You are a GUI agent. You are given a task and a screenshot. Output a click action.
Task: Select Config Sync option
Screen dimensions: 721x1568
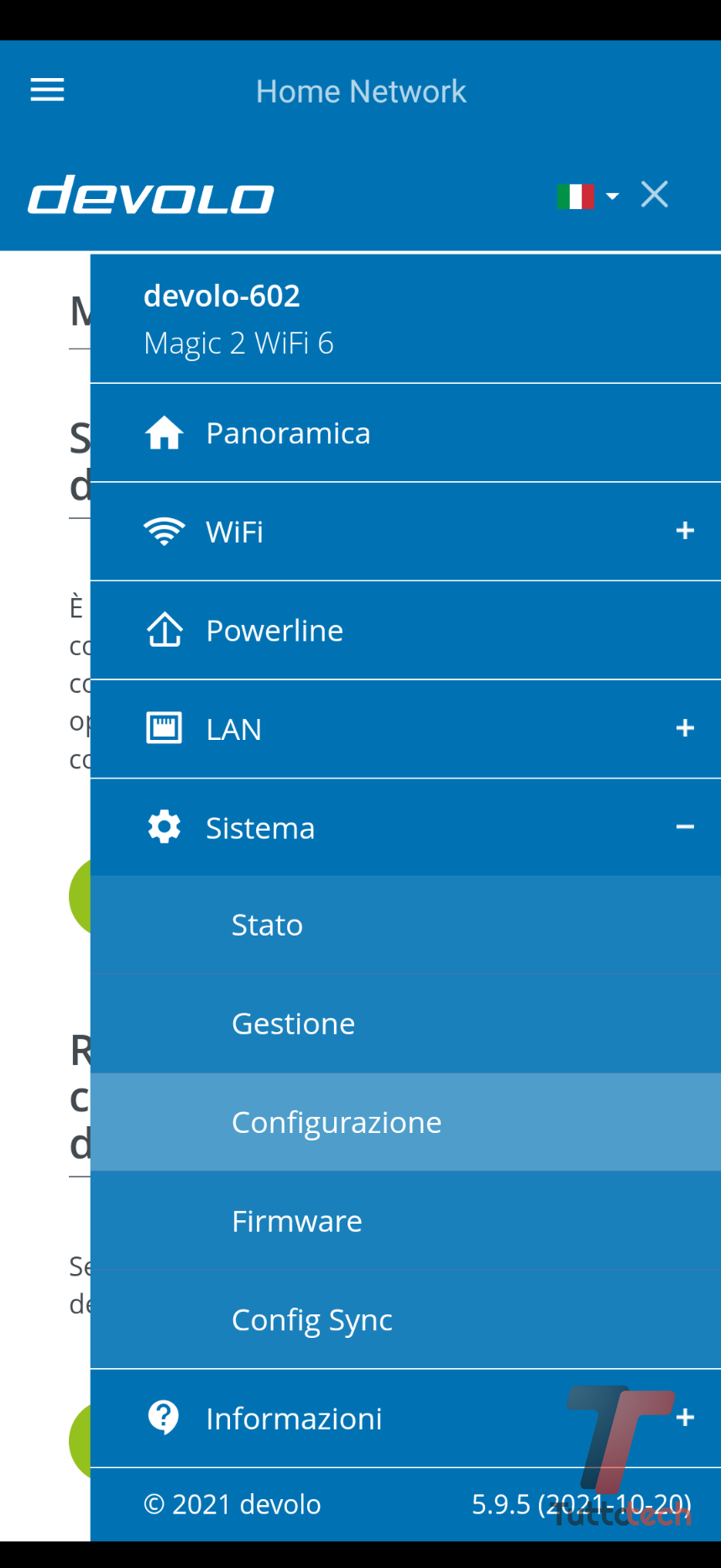pos(311,1320)
